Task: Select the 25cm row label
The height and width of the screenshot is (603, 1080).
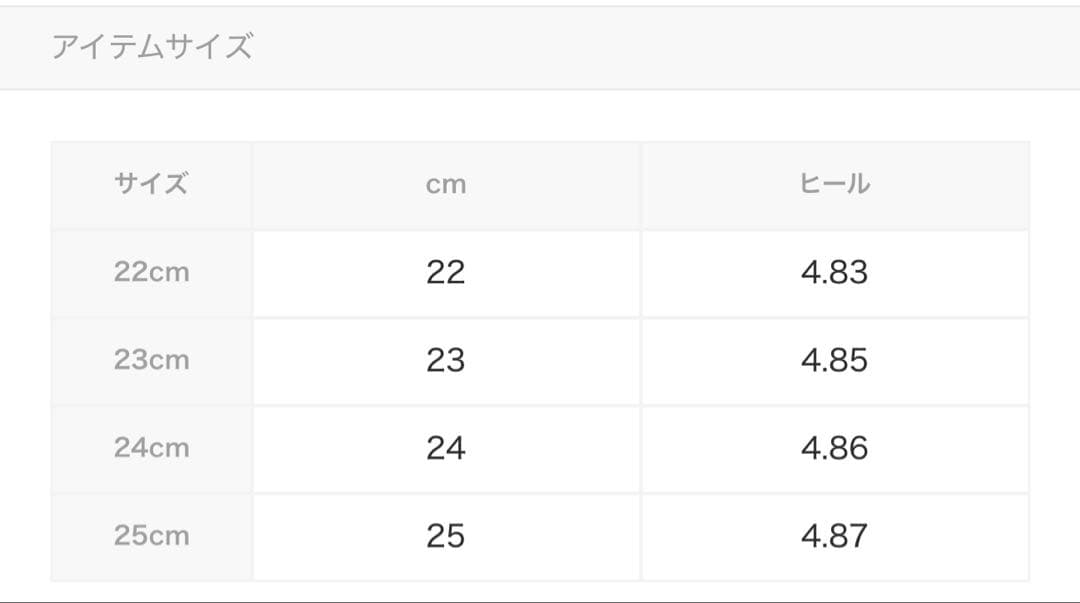Action: coord(151,536)
